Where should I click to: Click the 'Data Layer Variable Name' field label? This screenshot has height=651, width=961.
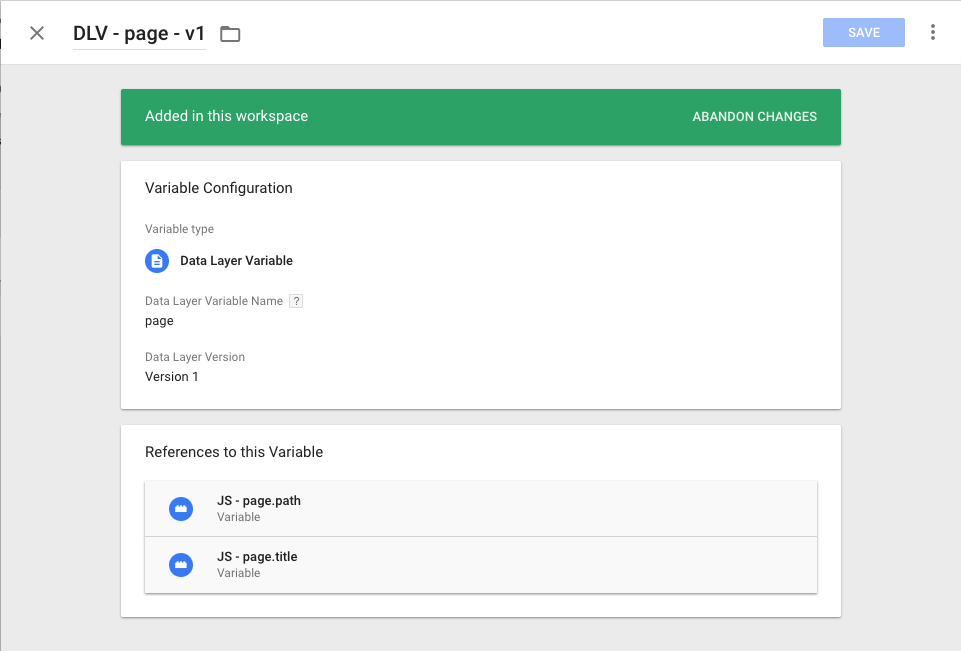(213, 301)
